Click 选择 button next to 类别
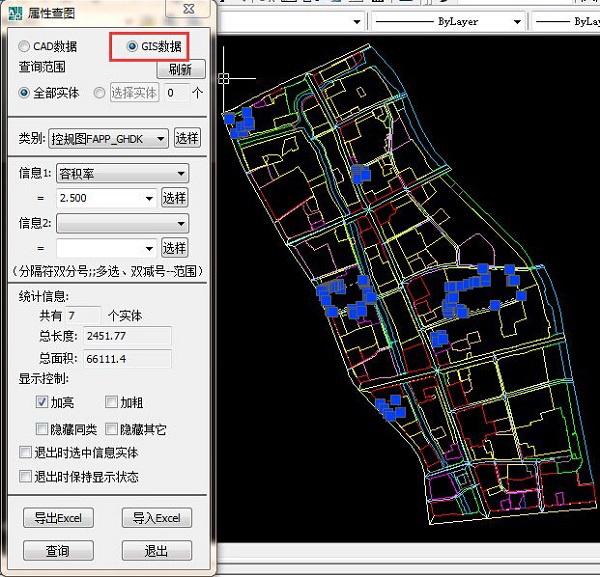Image resolution: width=600 pixels, height=577 pixels. click(187, 138)
